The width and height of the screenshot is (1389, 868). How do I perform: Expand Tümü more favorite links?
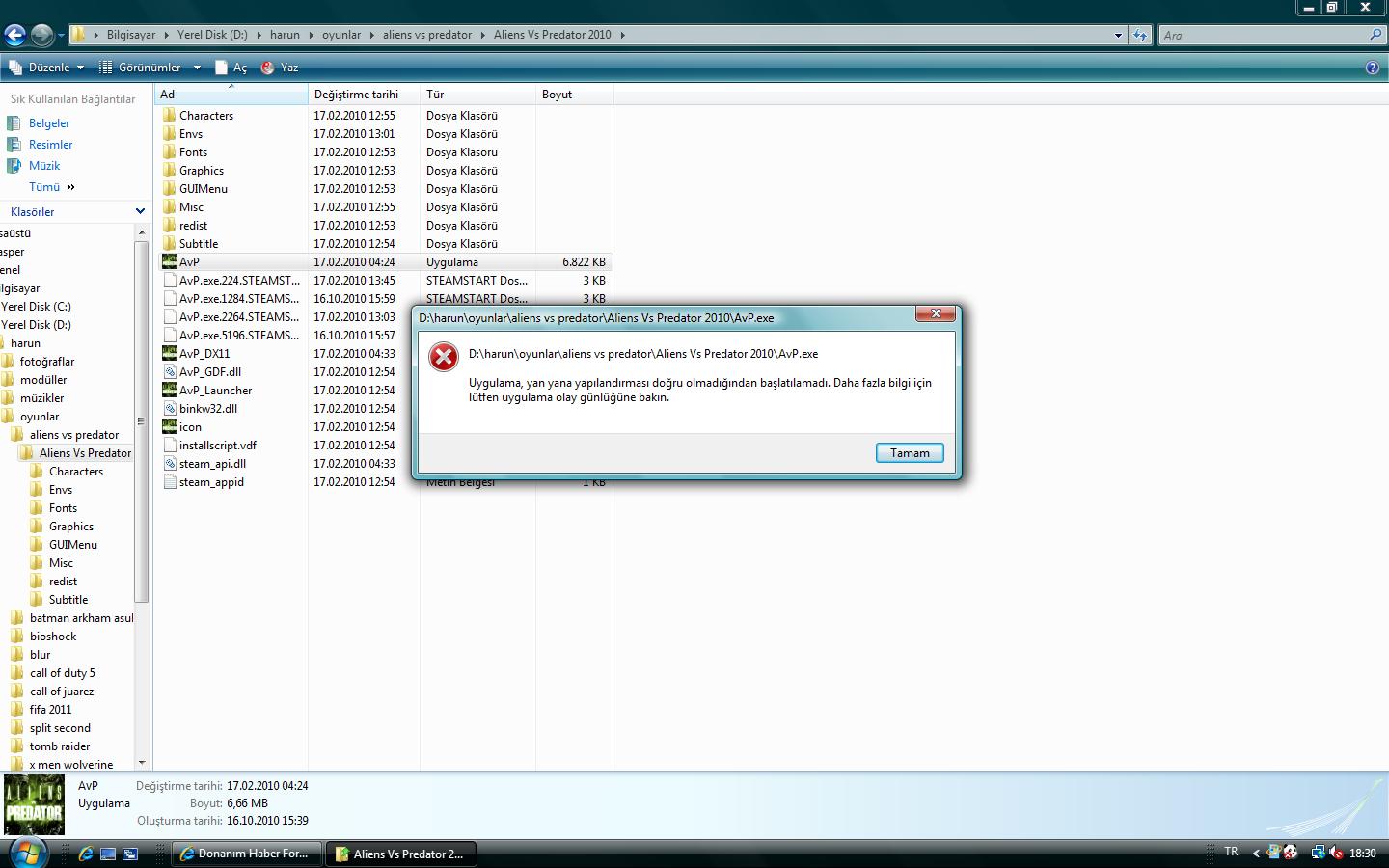pos(52,187)
